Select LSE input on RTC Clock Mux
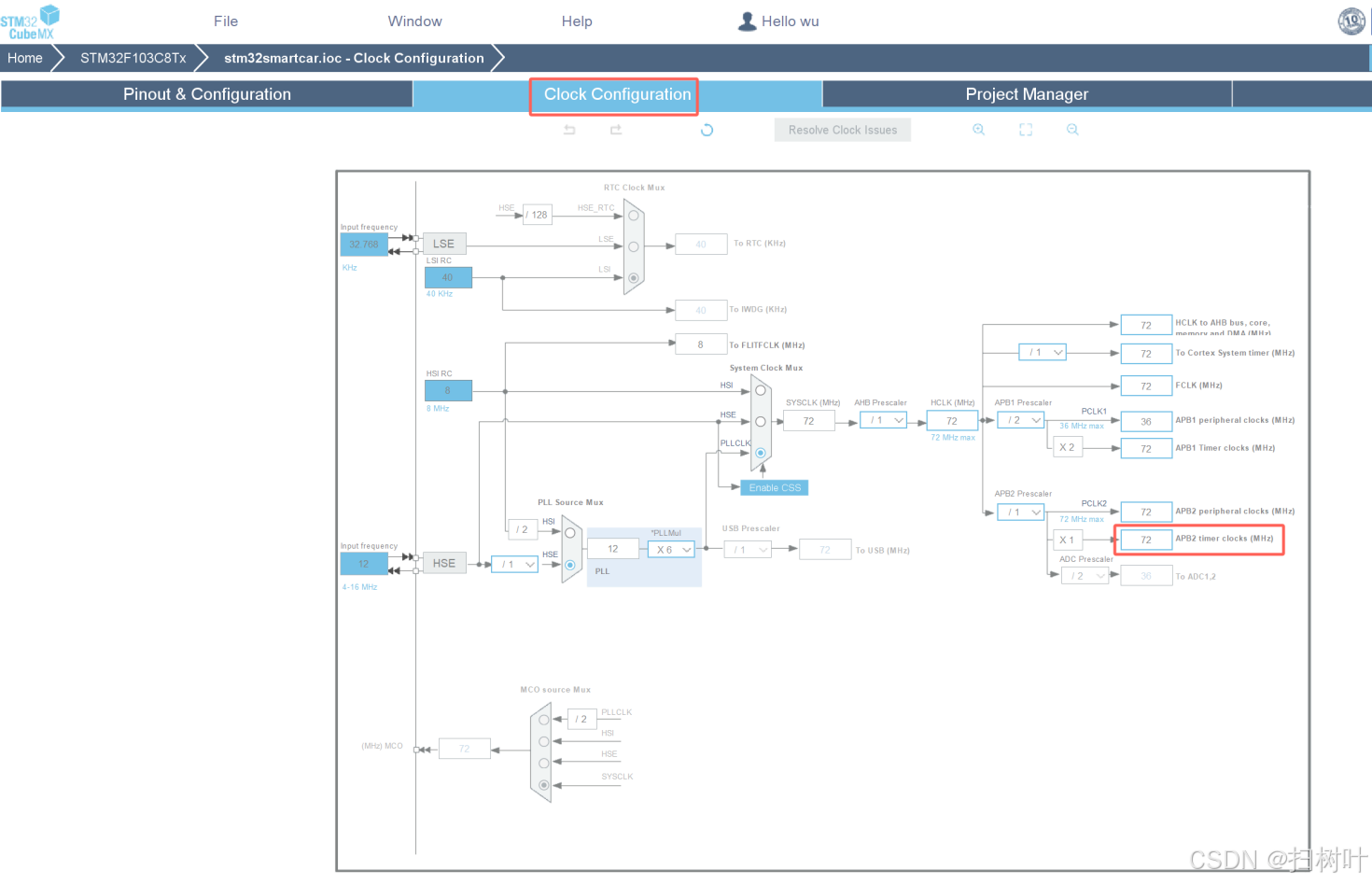 pos(634,247)
